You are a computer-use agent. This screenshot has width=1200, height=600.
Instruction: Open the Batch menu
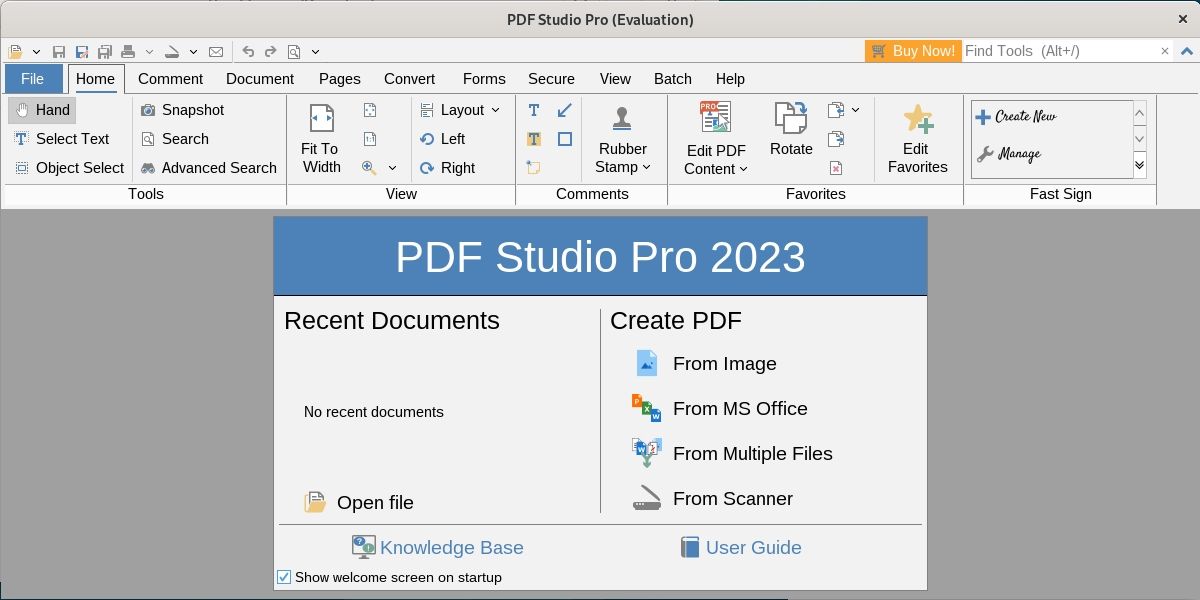(672, 79)
